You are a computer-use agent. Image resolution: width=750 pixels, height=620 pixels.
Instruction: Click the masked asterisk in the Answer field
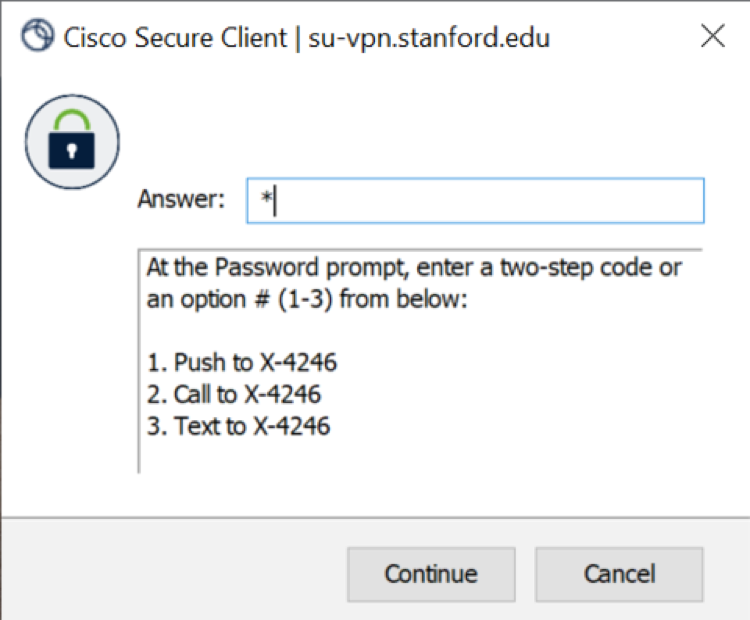(266, 200)
